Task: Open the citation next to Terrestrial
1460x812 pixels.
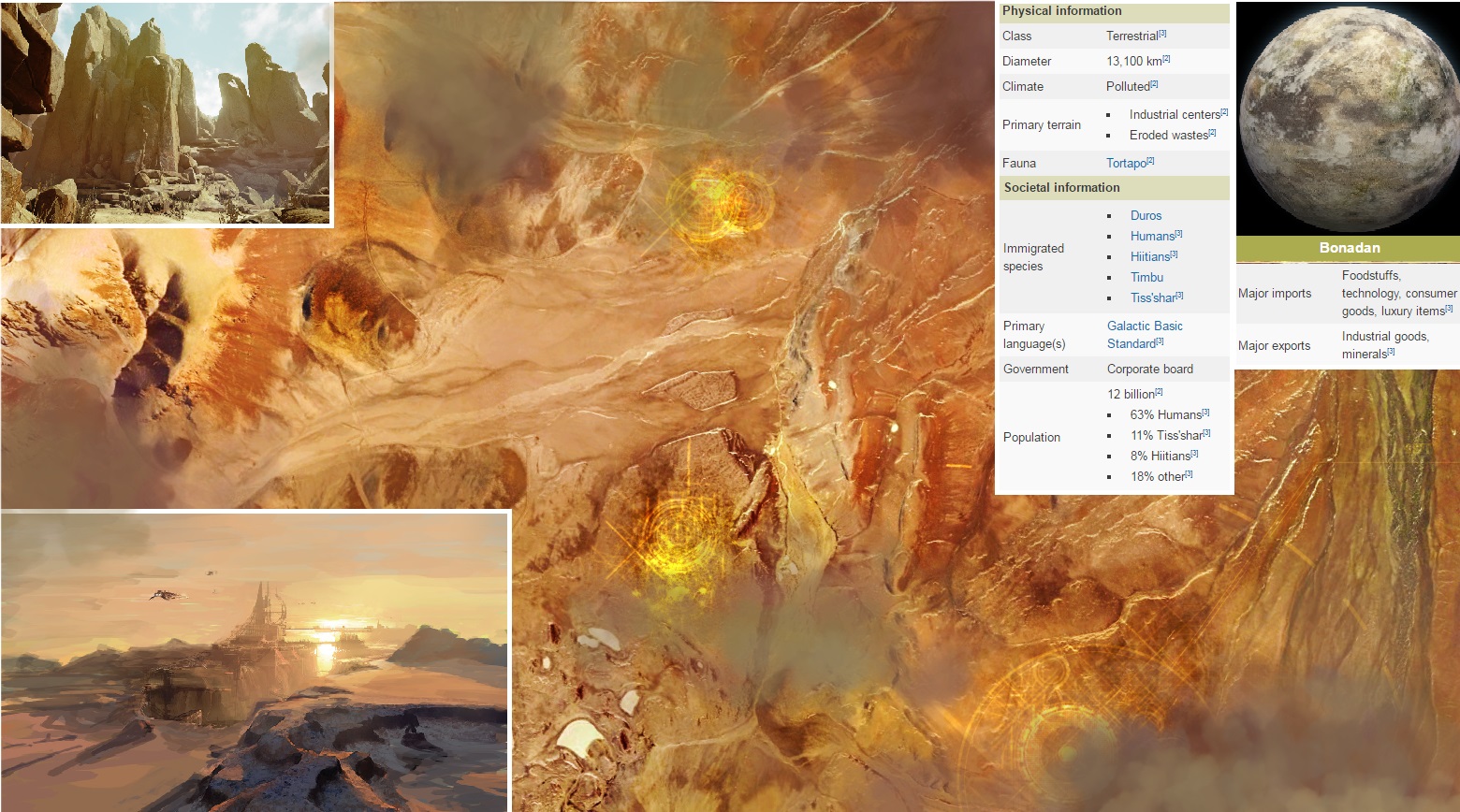Action: pyautogui.click(x=1162, y=34)
